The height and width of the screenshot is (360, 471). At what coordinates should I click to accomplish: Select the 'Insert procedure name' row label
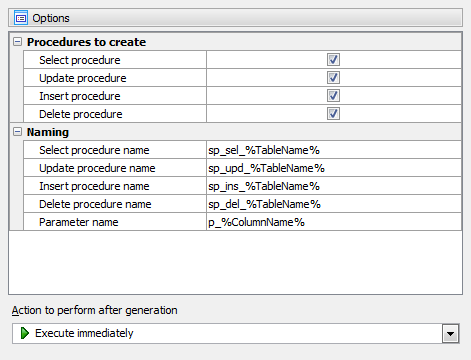pos(94,186)
